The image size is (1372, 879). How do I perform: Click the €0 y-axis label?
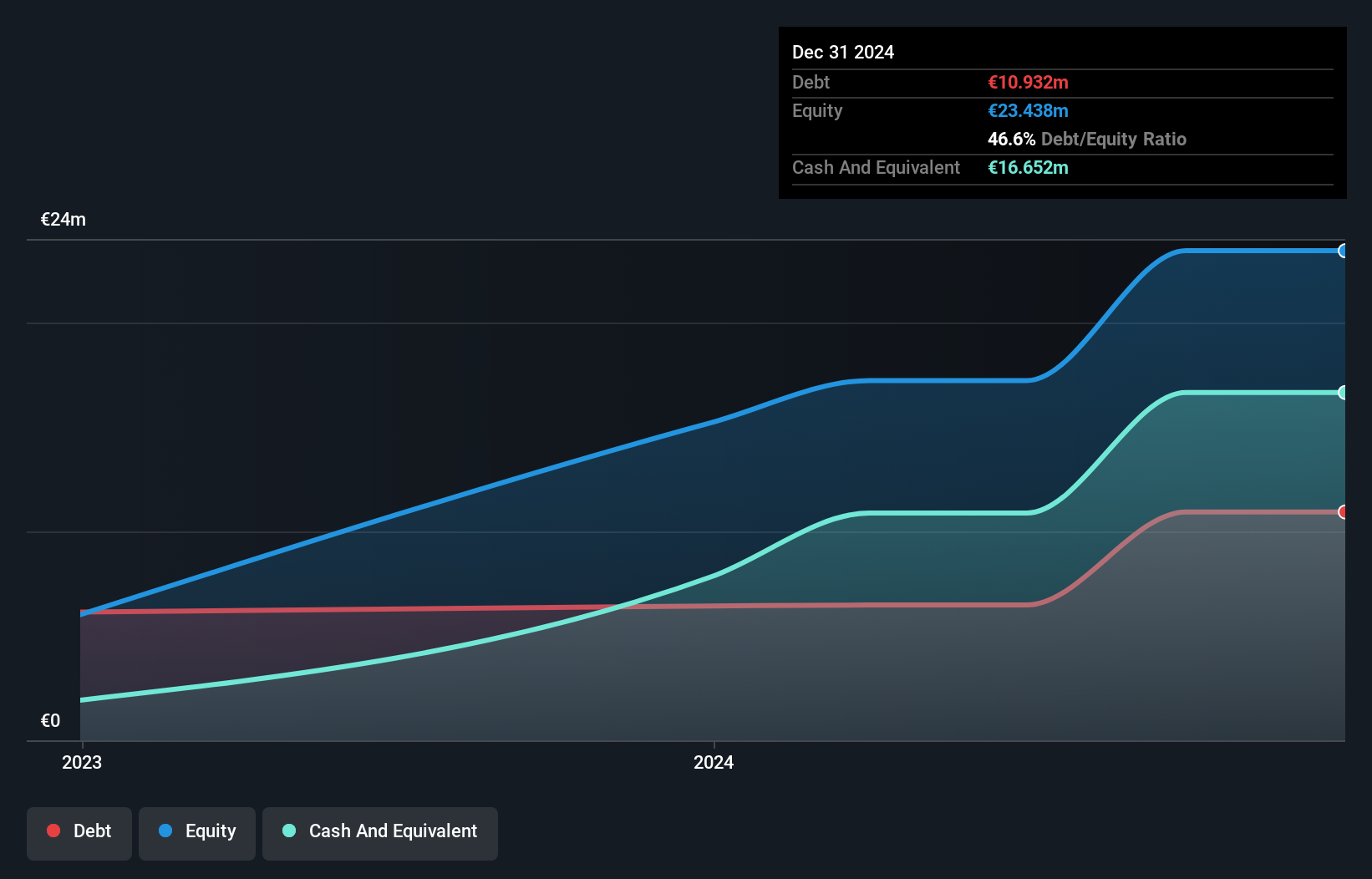50,720
